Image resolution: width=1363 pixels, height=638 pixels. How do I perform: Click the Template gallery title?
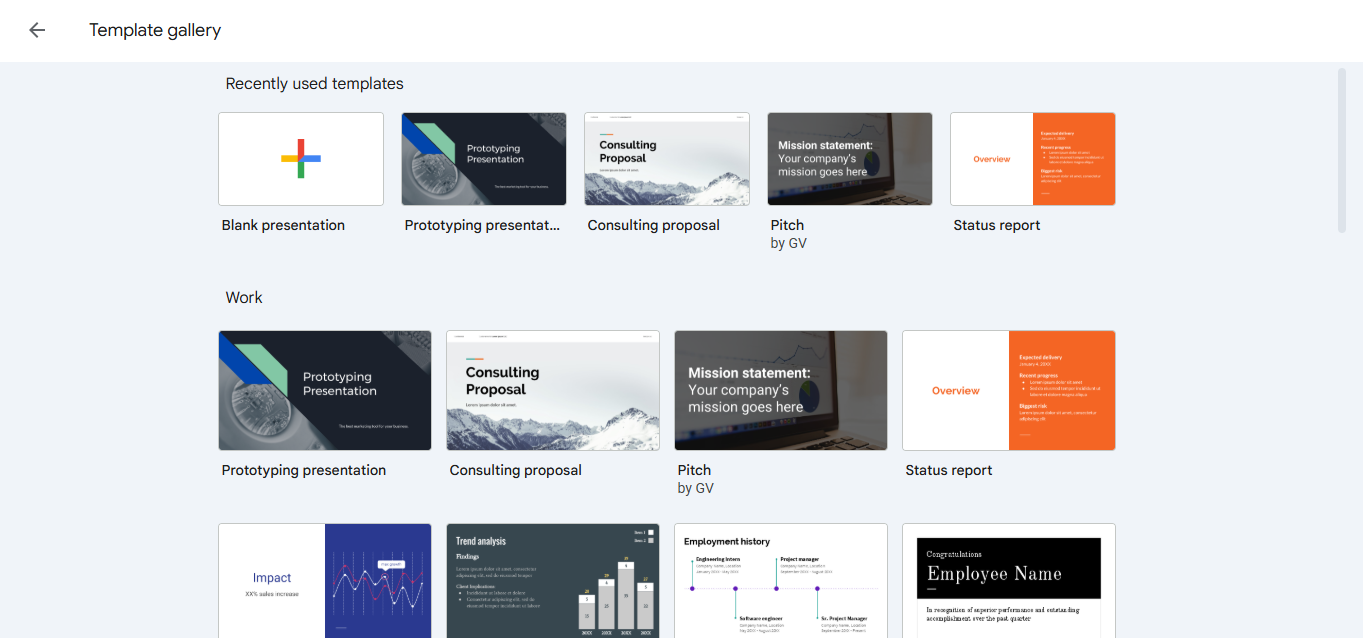coord(155,30)
